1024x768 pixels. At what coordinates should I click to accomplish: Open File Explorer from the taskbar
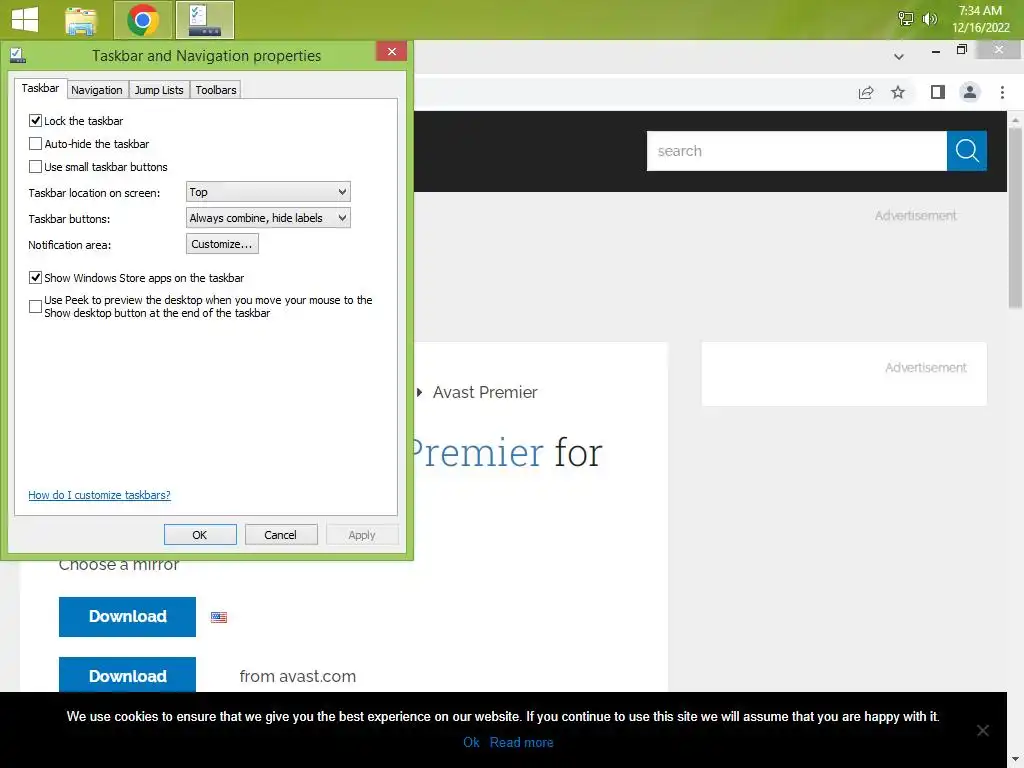(81, 20)
